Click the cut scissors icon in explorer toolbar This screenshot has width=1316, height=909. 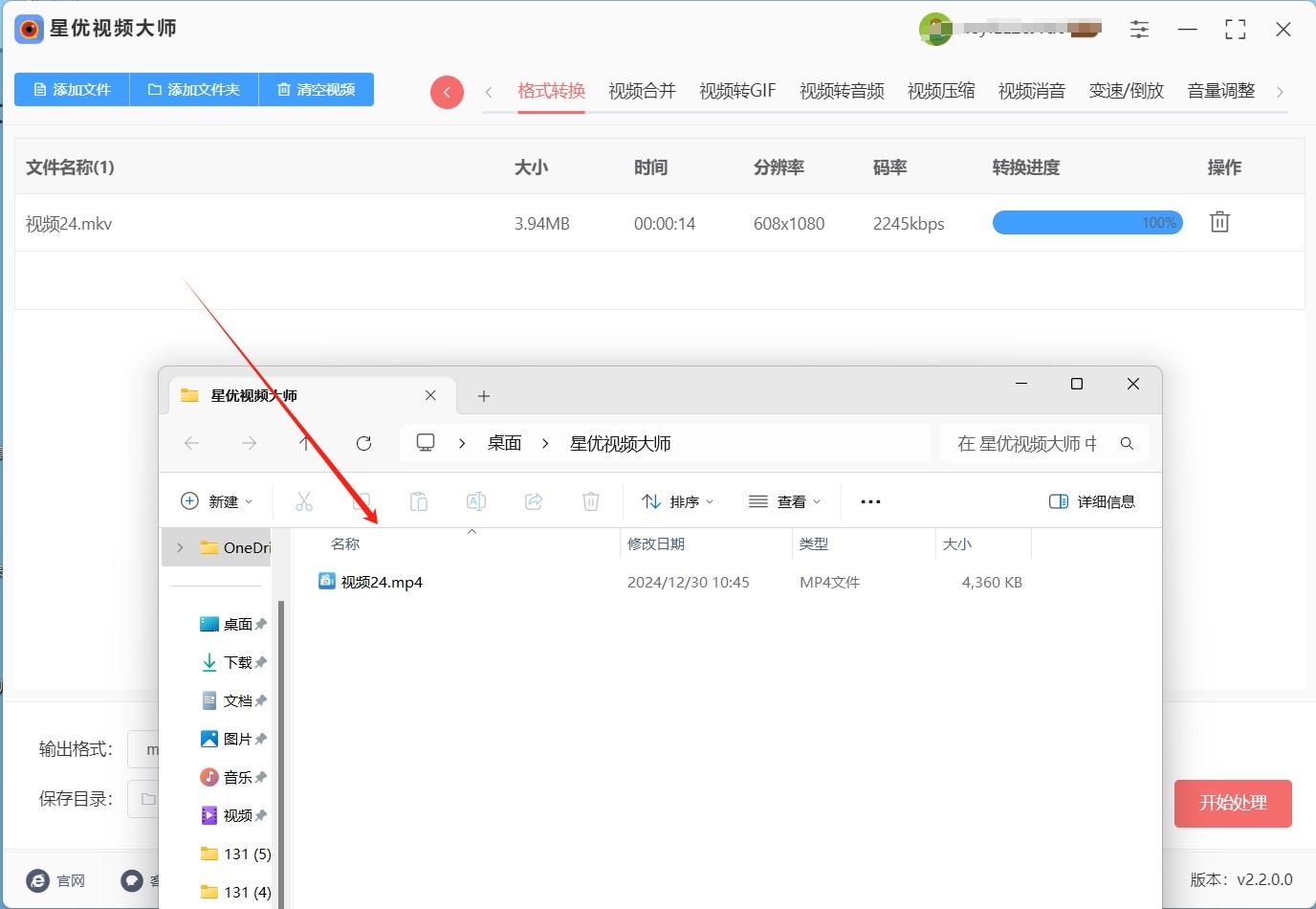(304, 501)
